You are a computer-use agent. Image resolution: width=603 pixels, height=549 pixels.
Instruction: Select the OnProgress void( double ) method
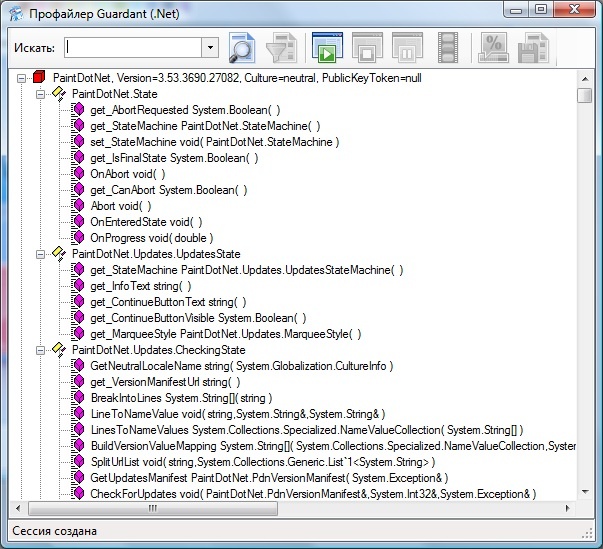[152, 238]
